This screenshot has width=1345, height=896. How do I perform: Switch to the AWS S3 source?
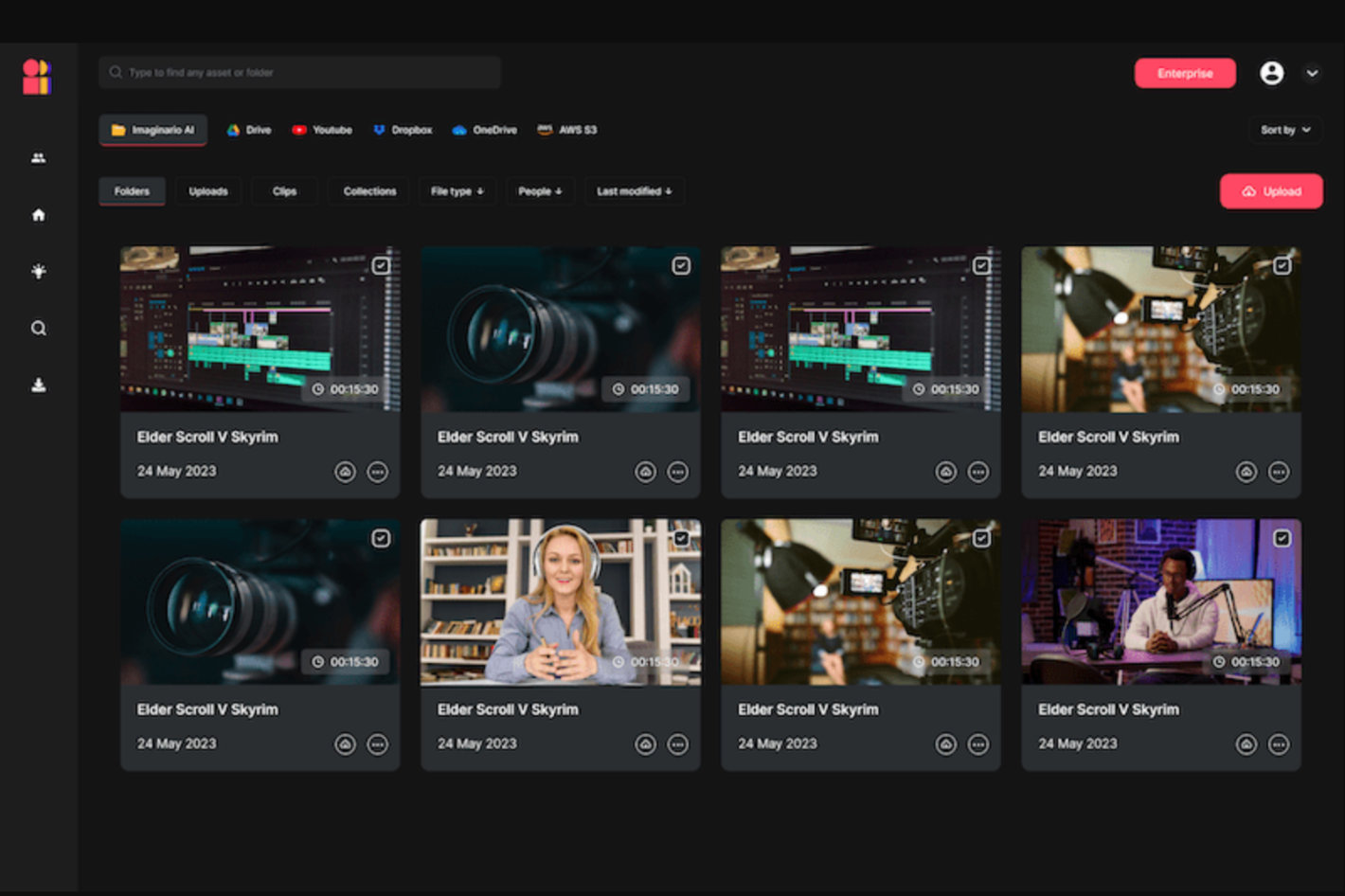click(567, 130)
